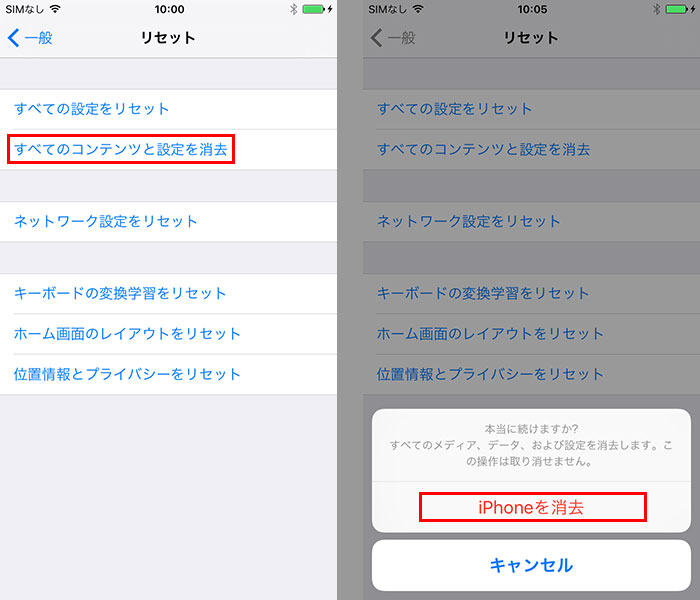This screenshot has width=700, height=600.
Task: Tap キーボードの変換学習をリセット on left screen
Action: tap(168, 294)
